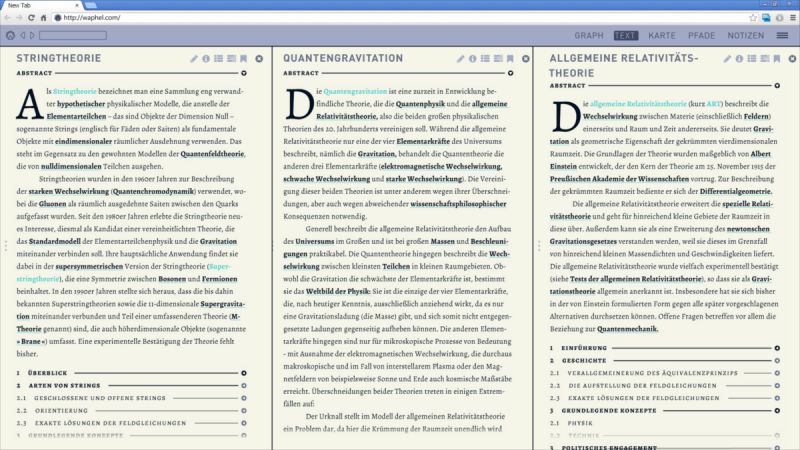The width and height of the screenshot is (800, 450).
Task: Expand section 1 Einführung
Action: pos(777,348)
